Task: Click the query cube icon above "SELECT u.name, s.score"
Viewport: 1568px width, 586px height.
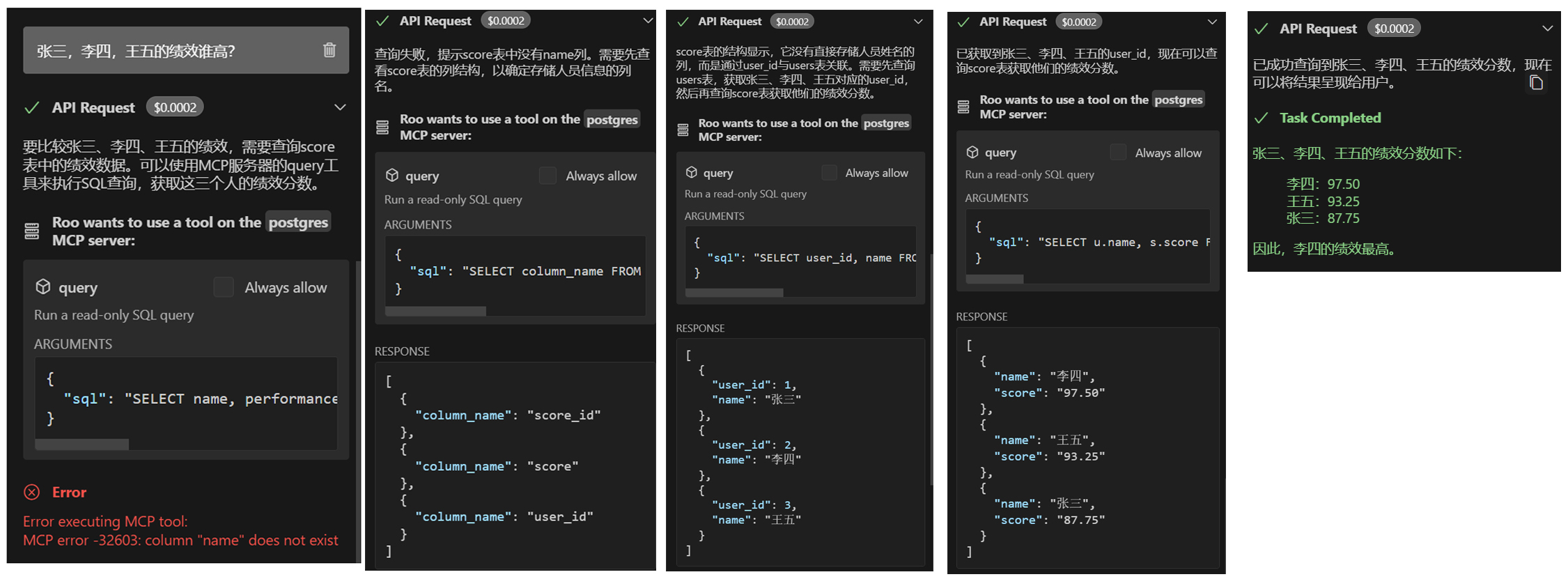Action: click(x=972, y=152)
